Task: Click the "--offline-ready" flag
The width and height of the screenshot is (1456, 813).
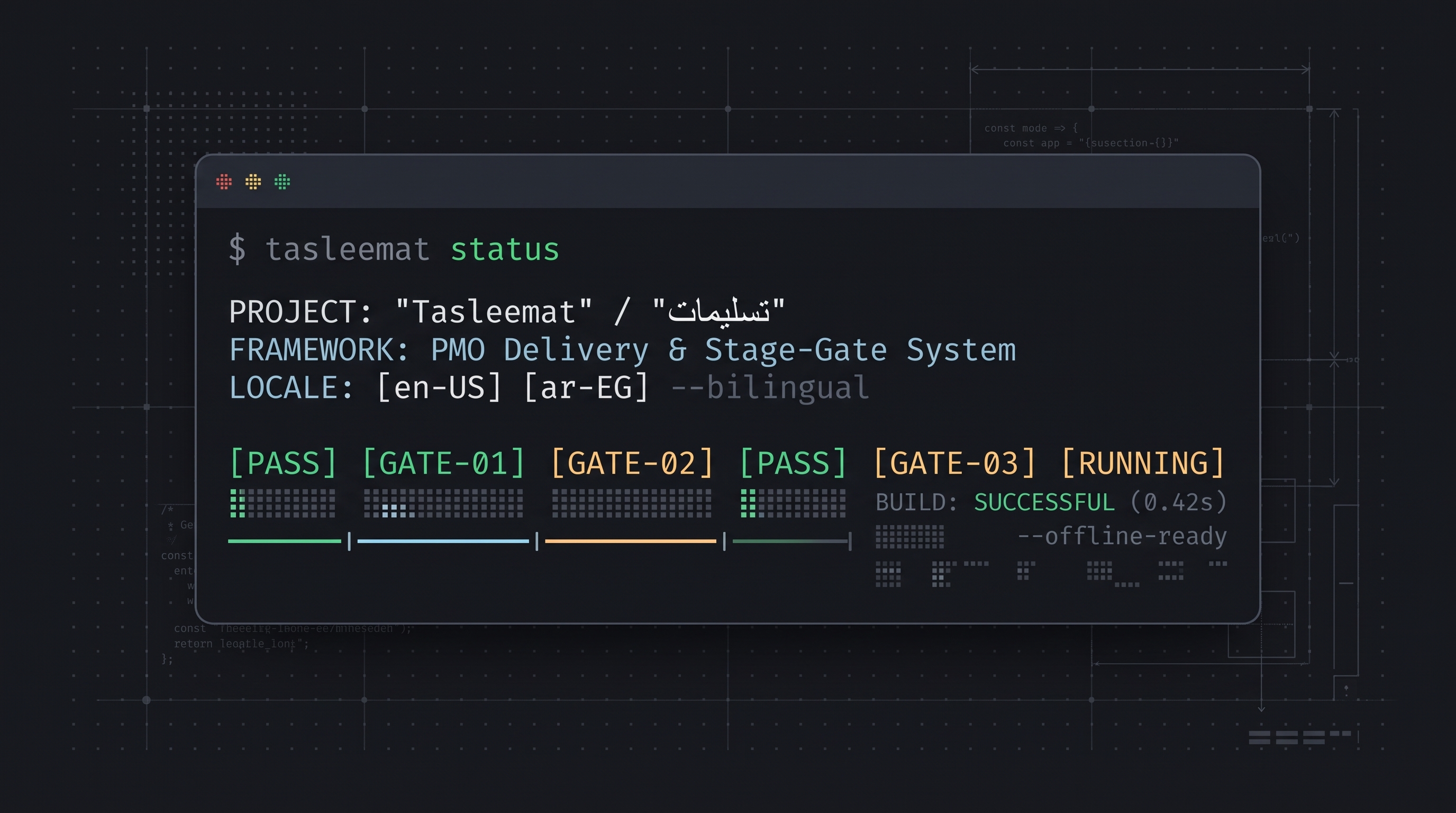Action: click(1122, 536)
